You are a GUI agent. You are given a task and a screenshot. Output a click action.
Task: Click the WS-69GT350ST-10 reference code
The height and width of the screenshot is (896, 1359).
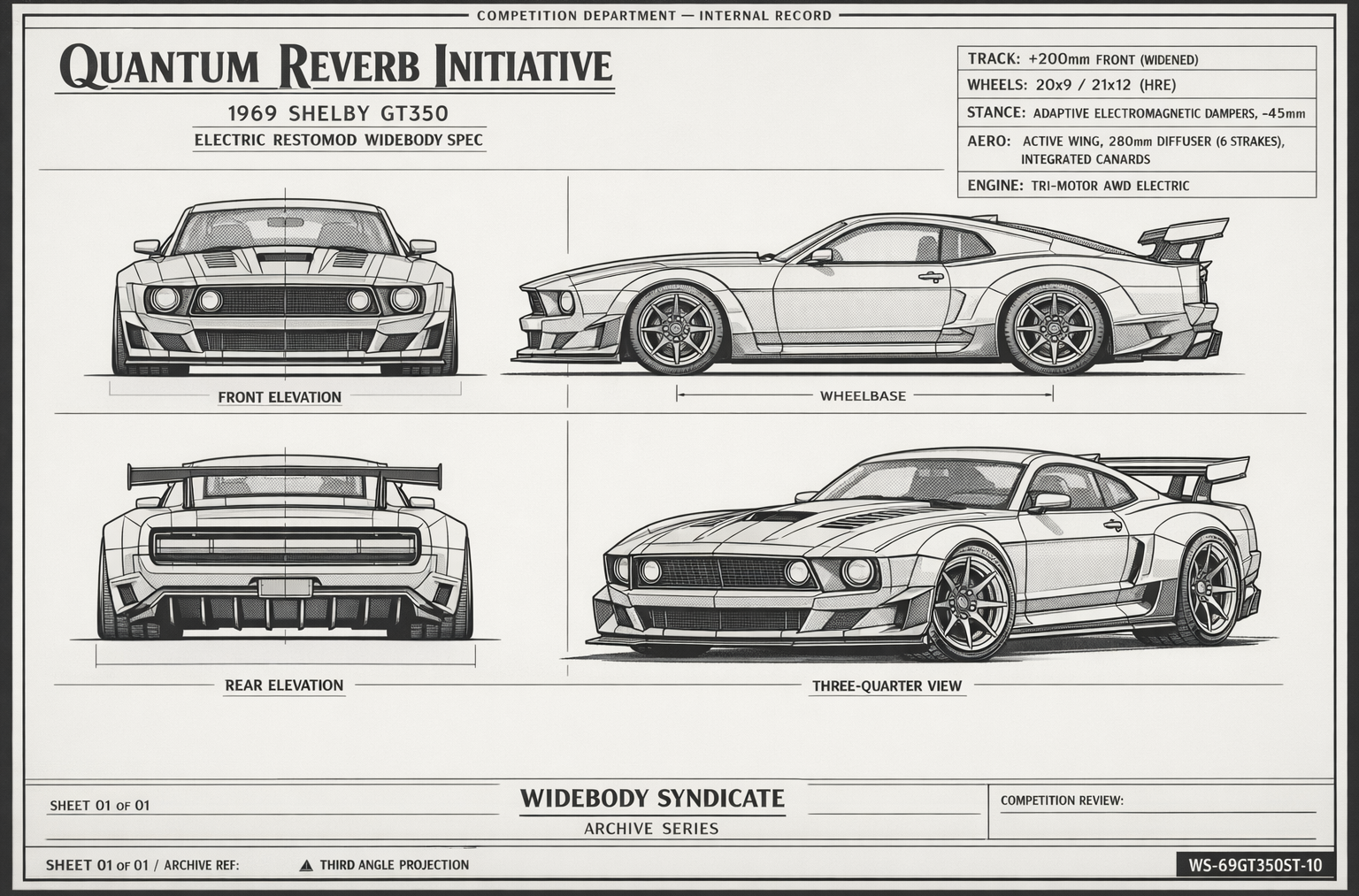1255,865
